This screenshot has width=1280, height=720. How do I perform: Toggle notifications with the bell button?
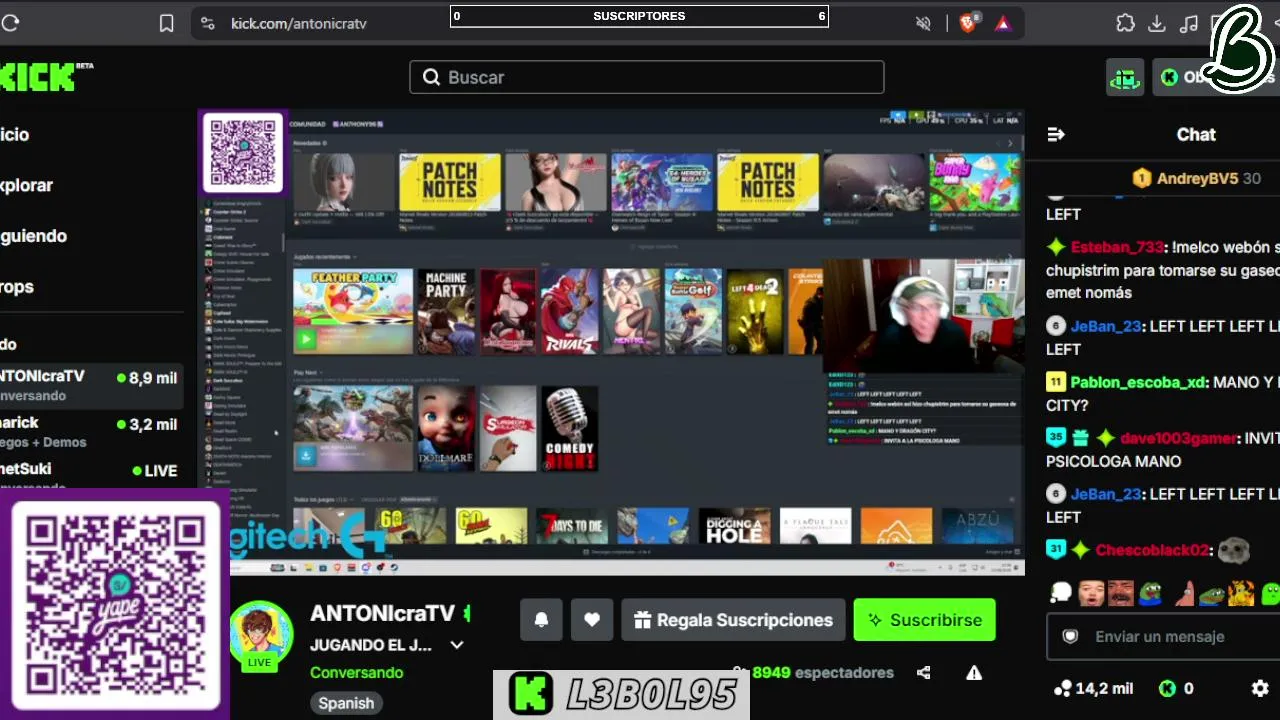[x=541, y=620]
